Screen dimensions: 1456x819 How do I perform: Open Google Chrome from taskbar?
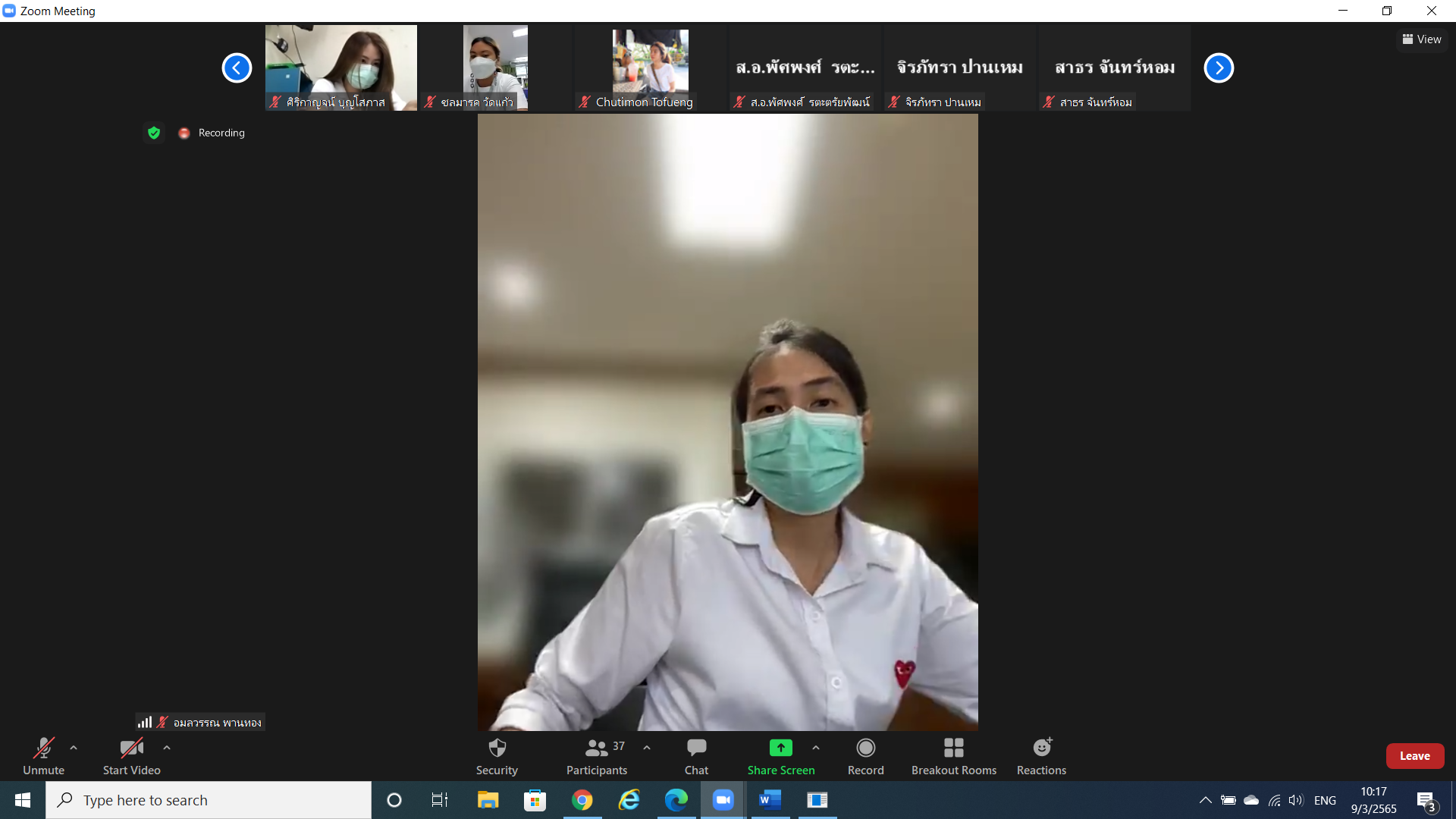(x=582, y=800)
